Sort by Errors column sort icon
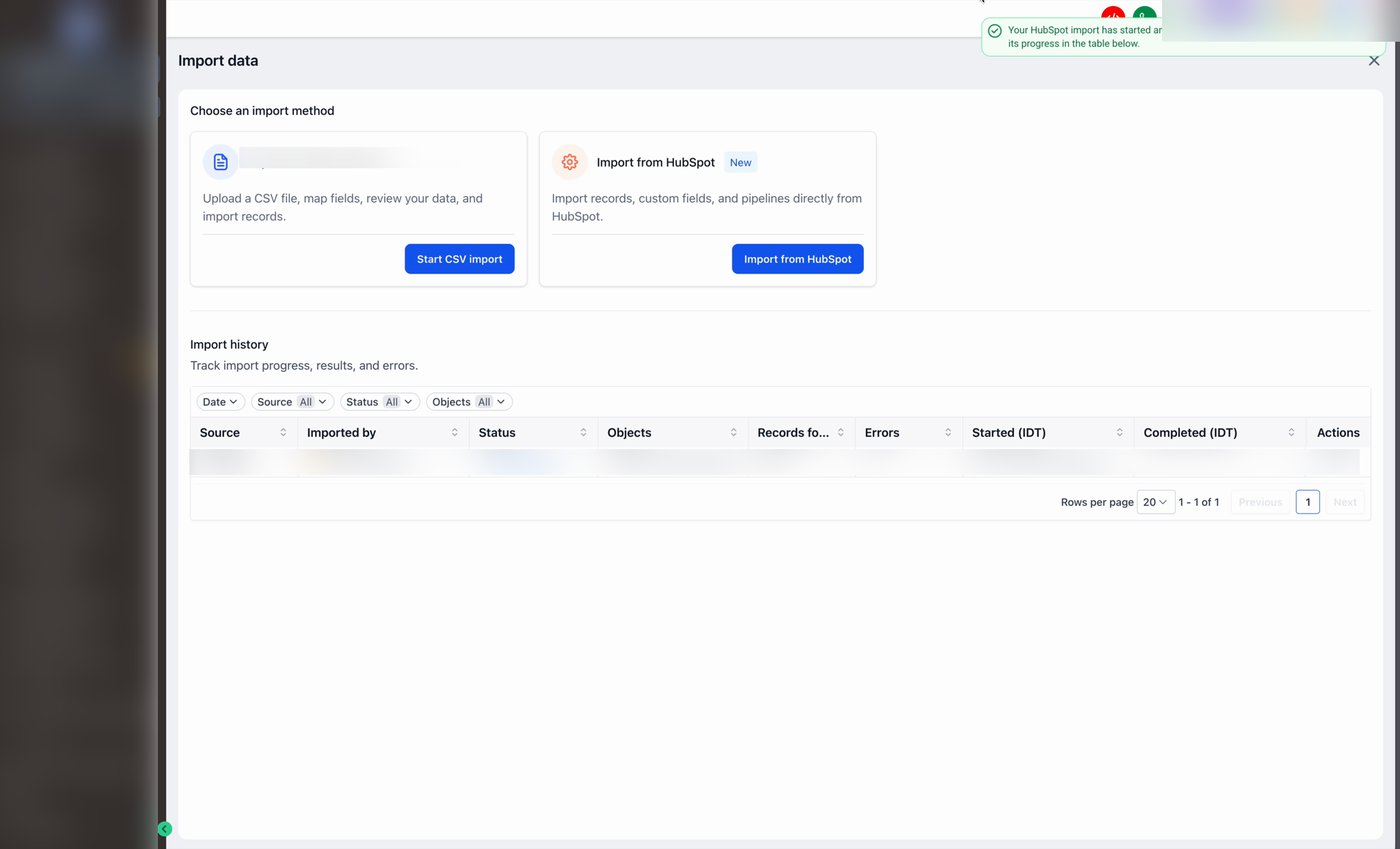The width and height of the screenshot is (1400, 849). 948,433
